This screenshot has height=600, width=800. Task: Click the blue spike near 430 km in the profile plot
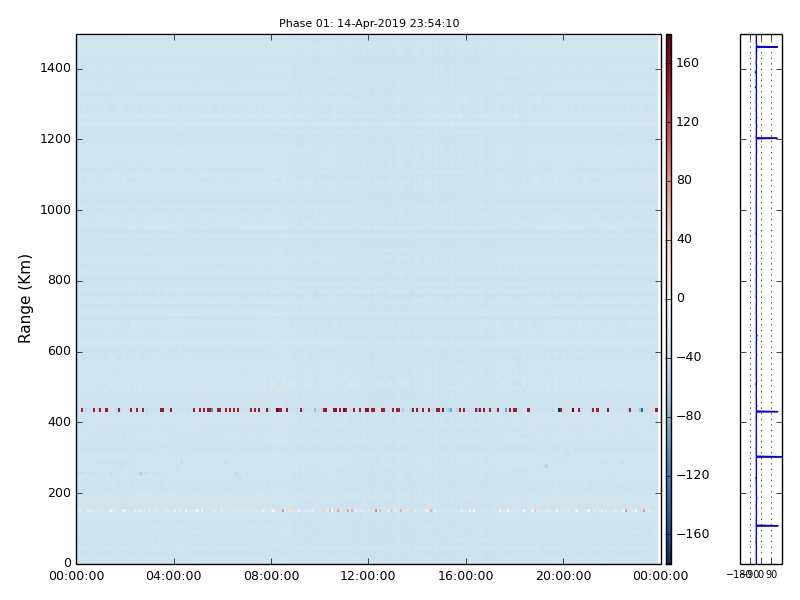click(767, 411)
